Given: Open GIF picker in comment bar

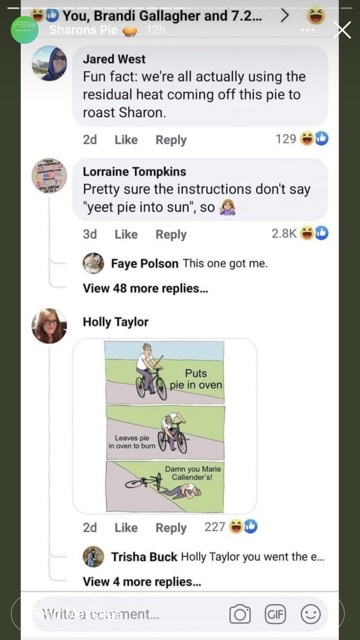Looking at the screenshot, I should pyautogui.click(x=276, y=614).
